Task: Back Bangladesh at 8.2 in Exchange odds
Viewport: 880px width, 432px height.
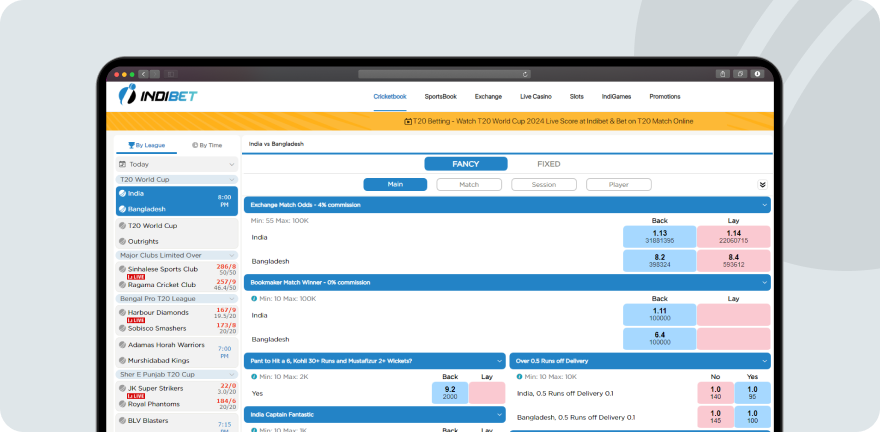Action: [659, 261]
